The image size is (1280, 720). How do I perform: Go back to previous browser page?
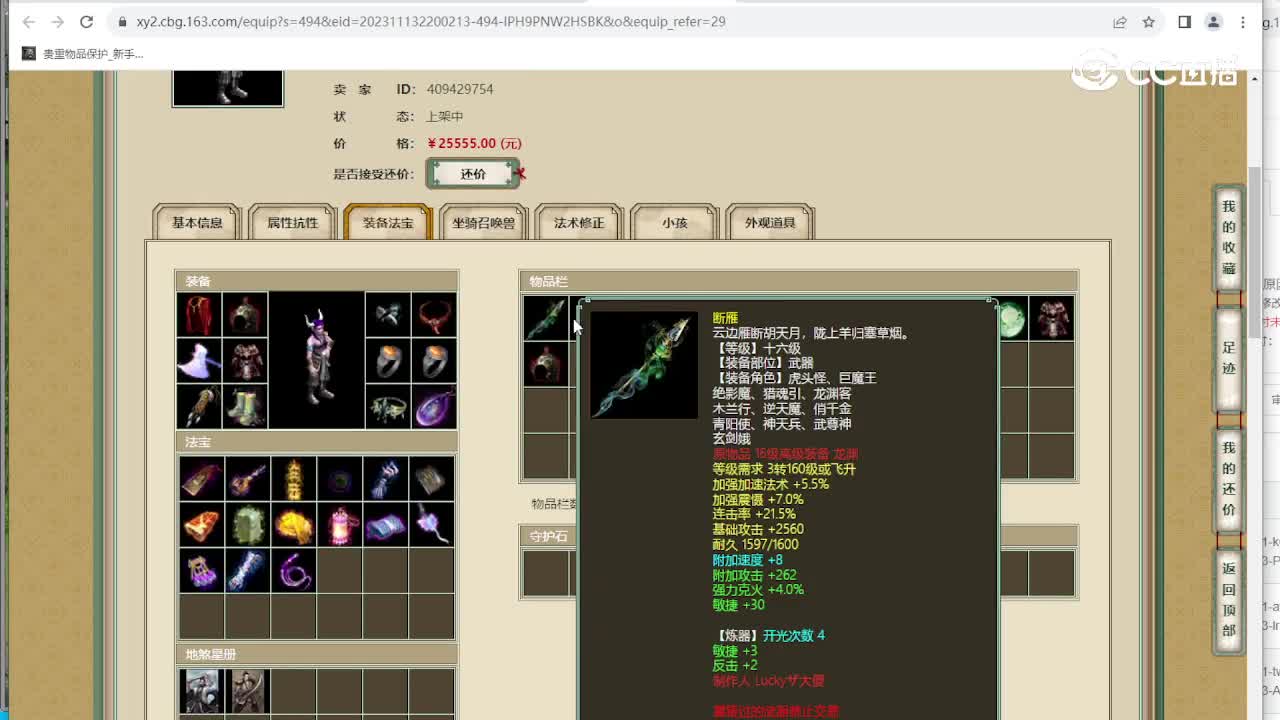[28, 22]
